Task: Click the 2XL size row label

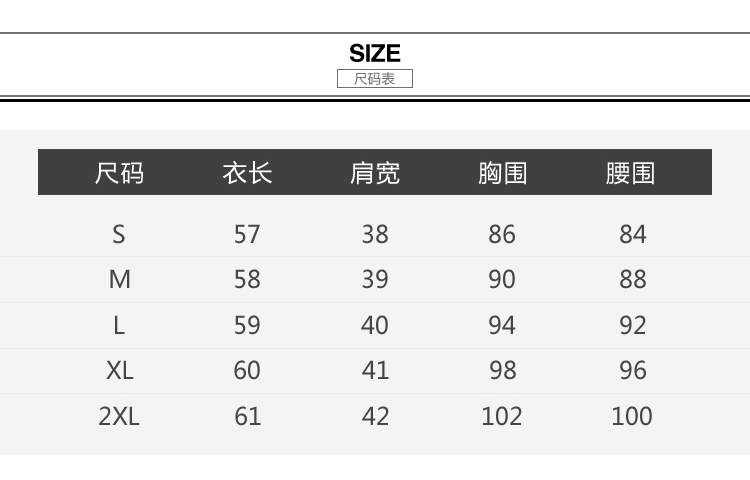Action: click(x=119, y=416)
